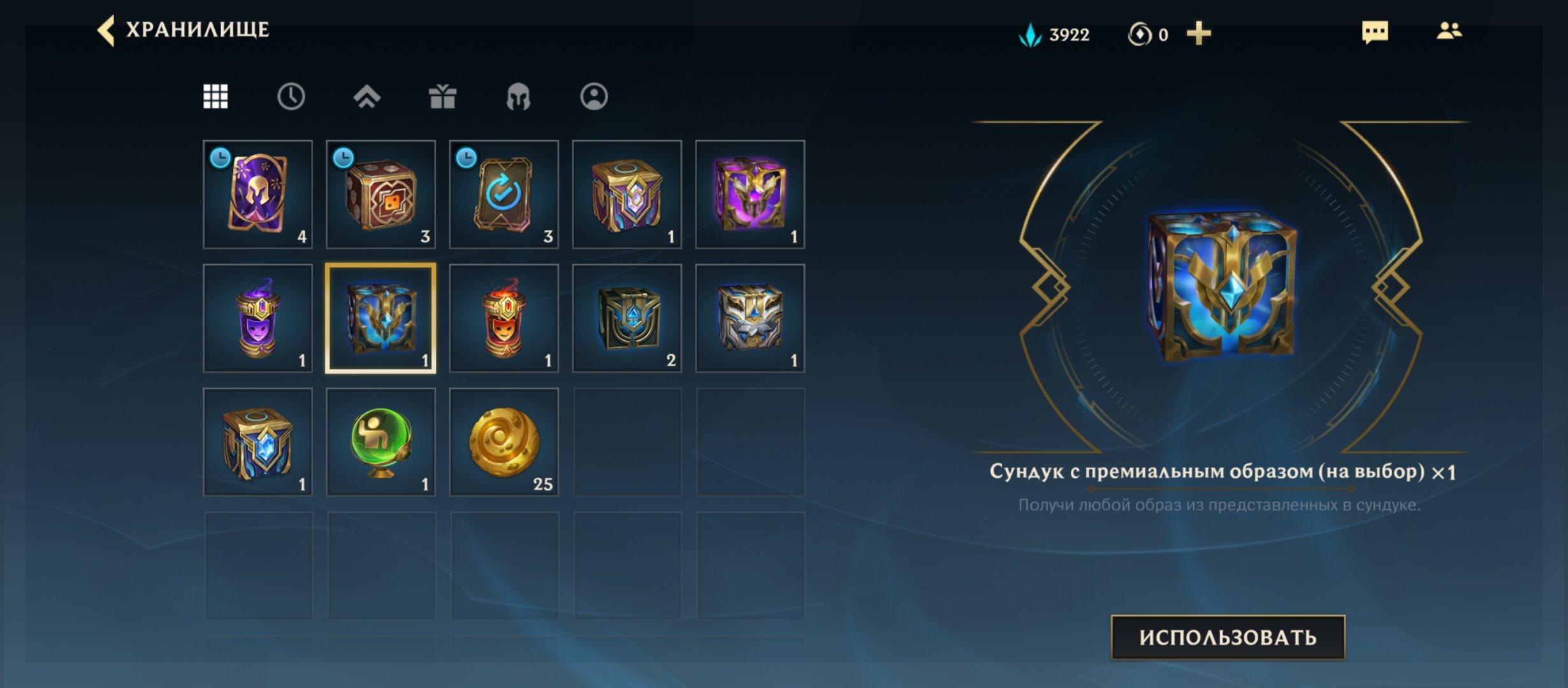This screenshot has height=688, width=1568.
Task: Click ИСПОЛЬЗОВАТЬ button
Action: tap(1228, 637)
